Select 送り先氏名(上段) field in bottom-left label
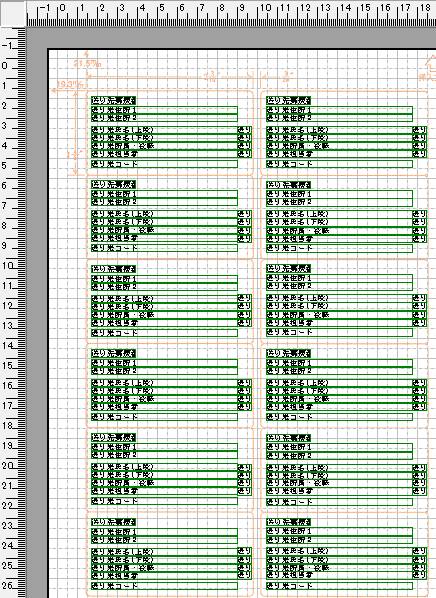The width and height of the screenshot is (436, 598). click(164, 552)
